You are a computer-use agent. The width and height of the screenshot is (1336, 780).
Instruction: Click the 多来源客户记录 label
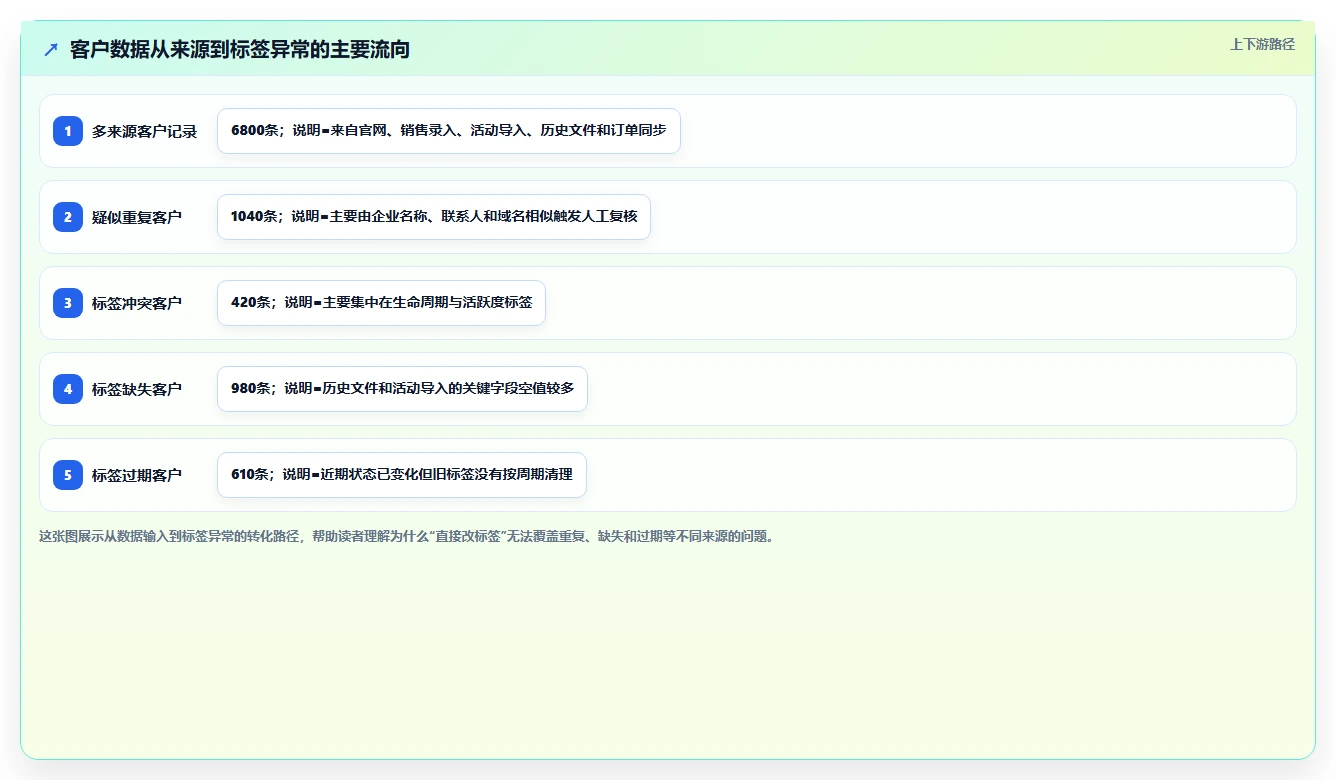(x=145, y=131)
